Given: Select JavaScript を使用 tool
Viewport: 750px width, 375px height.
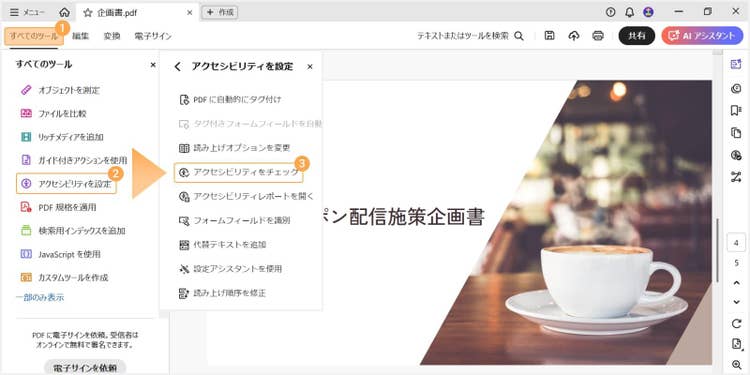Looking at the screenshot, I should tap(61, 254).
